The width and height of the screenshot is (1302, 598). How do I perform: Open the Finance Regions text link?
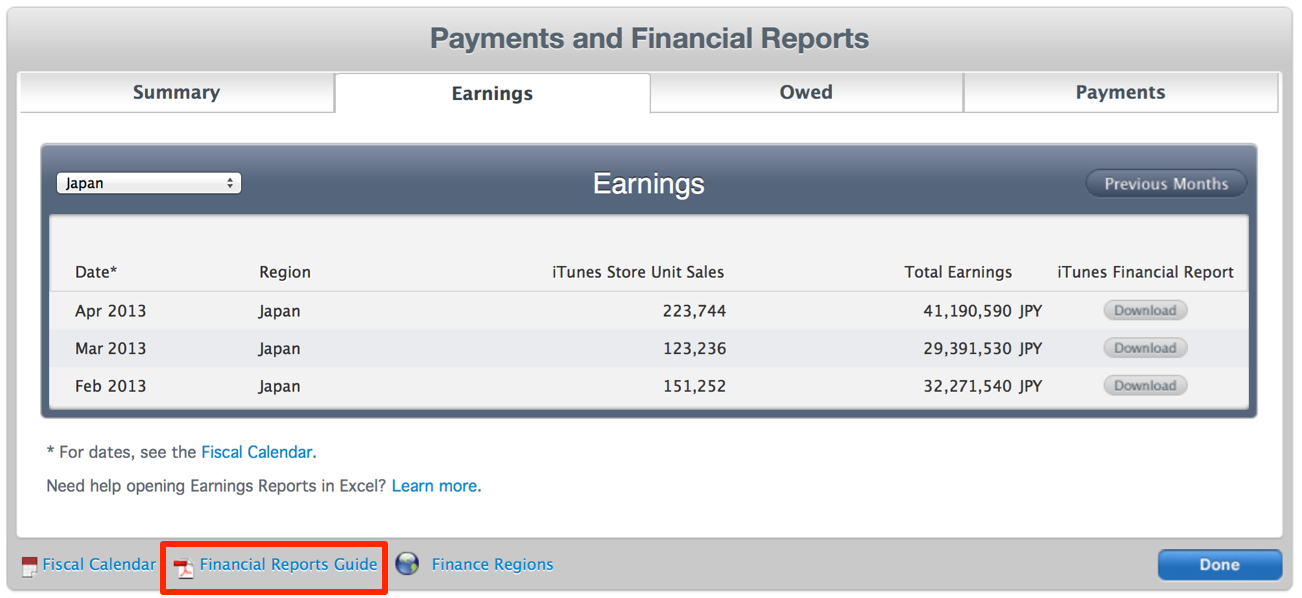(492, 564)
